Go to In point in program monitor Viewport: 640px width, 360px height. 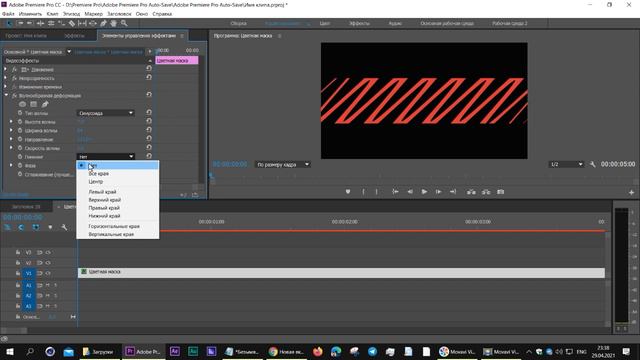coord(395,192)
